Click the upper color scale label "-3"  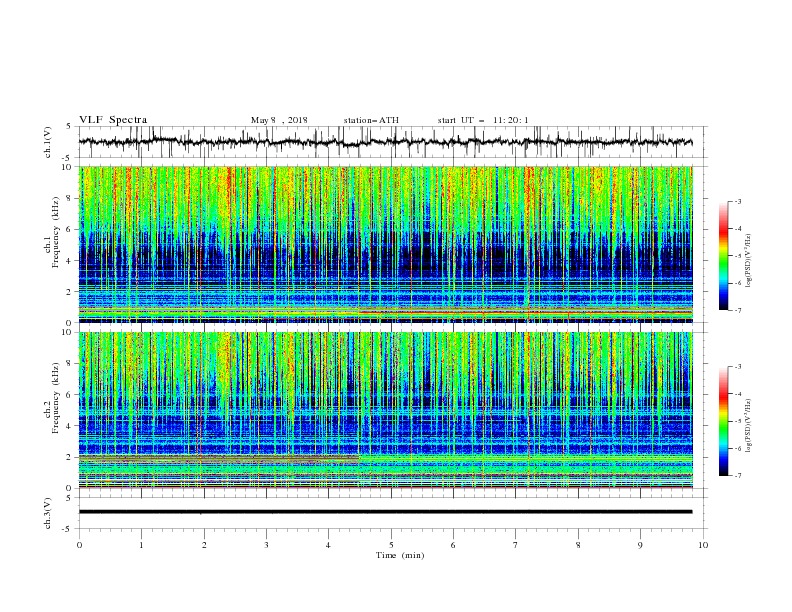737,201
